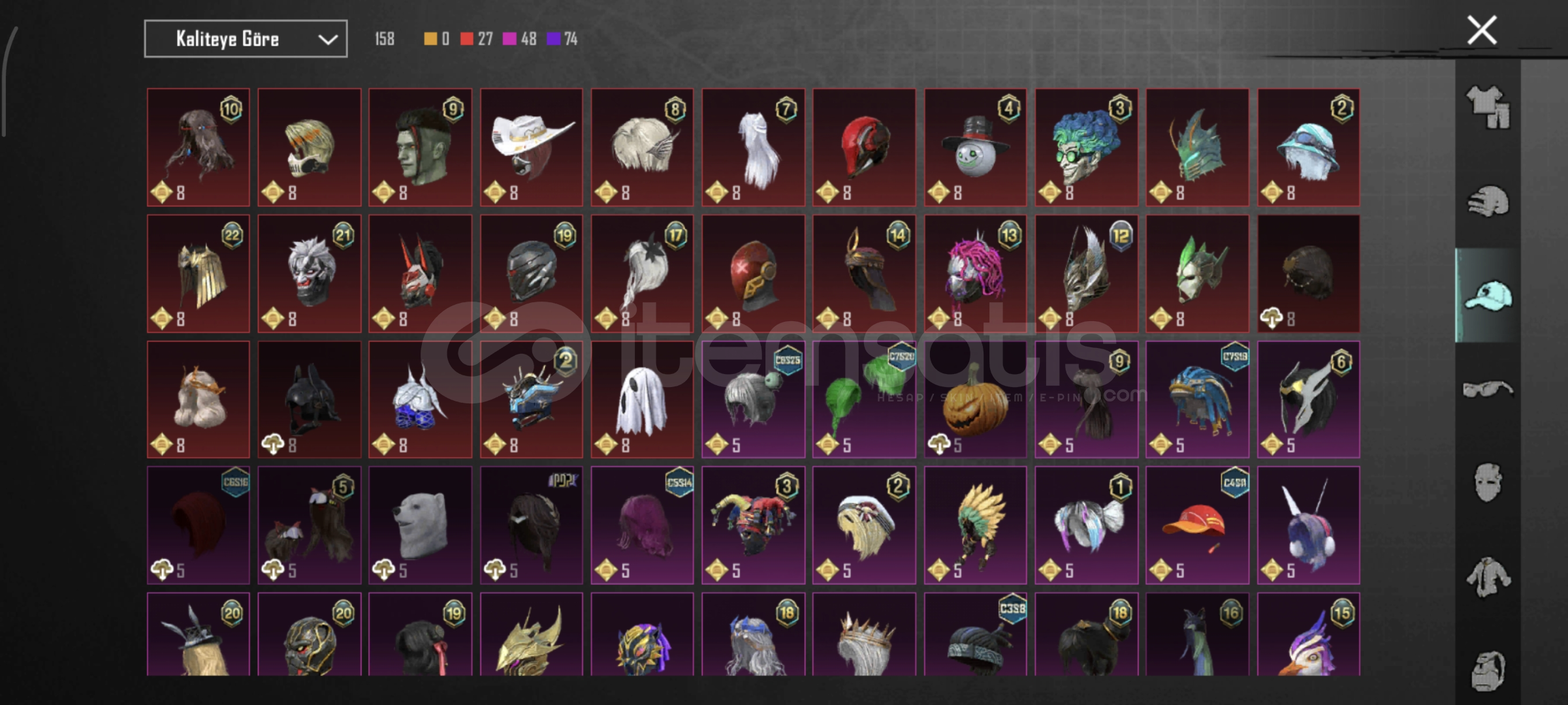Image resolution: width=1568 pixels, height=705 pixels.
Task: Filter by the red quality swatch
Action: (466, 39)
